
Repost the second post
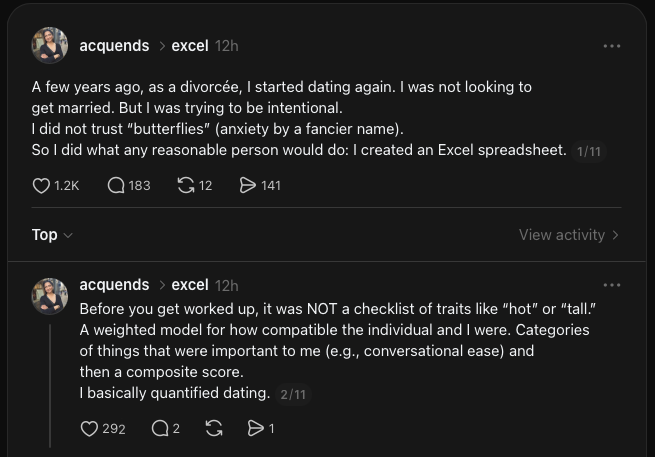pyautogui.click(x=213, y=428)
